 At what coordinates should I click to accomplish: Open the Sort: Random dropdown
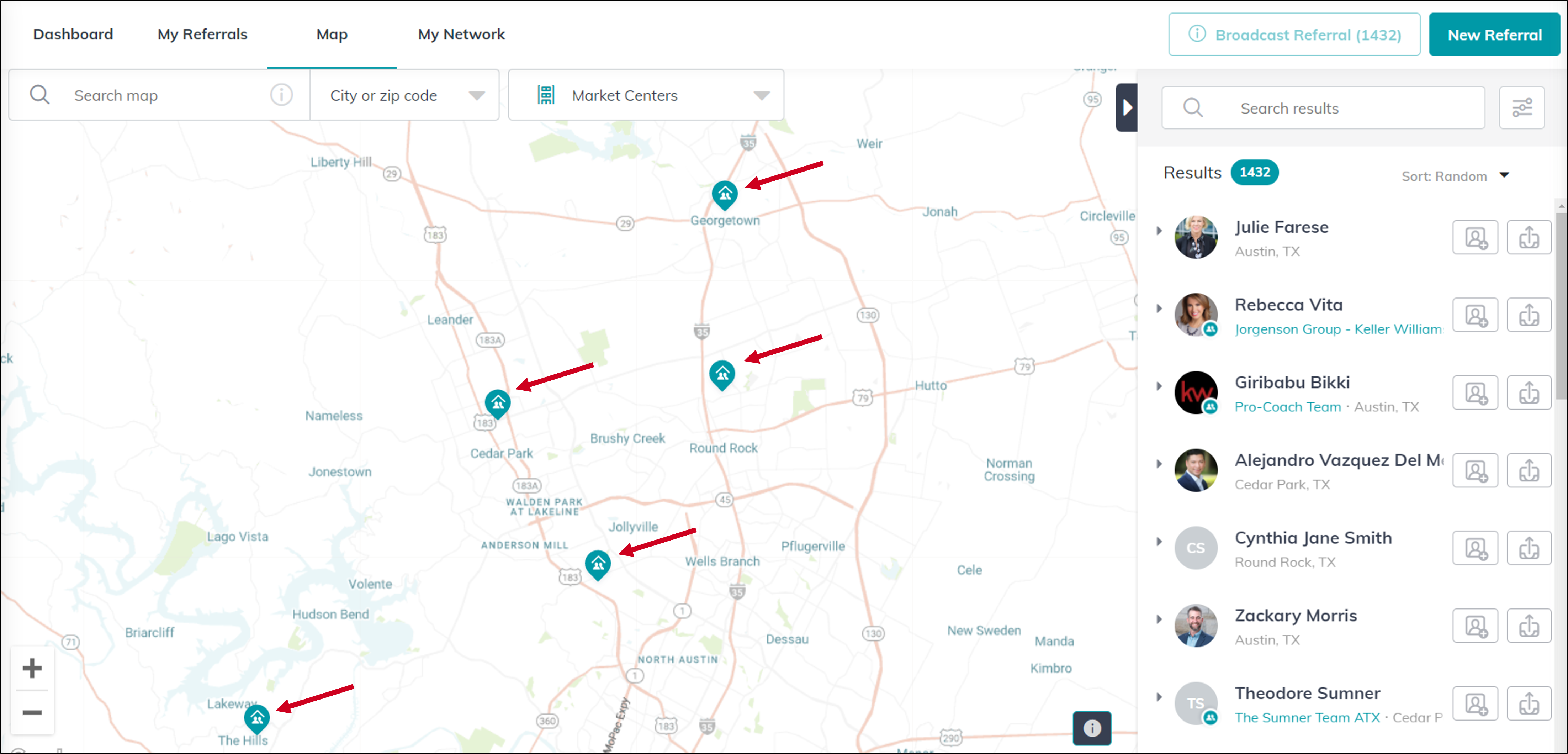coord(1455,176)
